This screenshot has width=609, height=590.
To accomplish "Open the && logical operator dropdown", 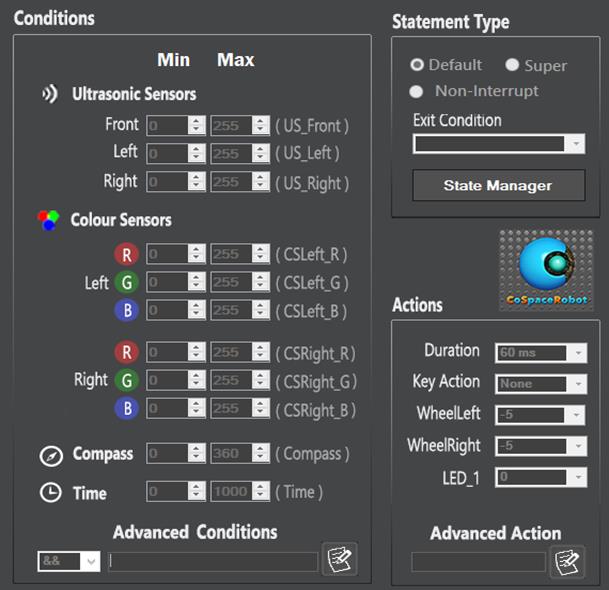I will click(69, 562).
